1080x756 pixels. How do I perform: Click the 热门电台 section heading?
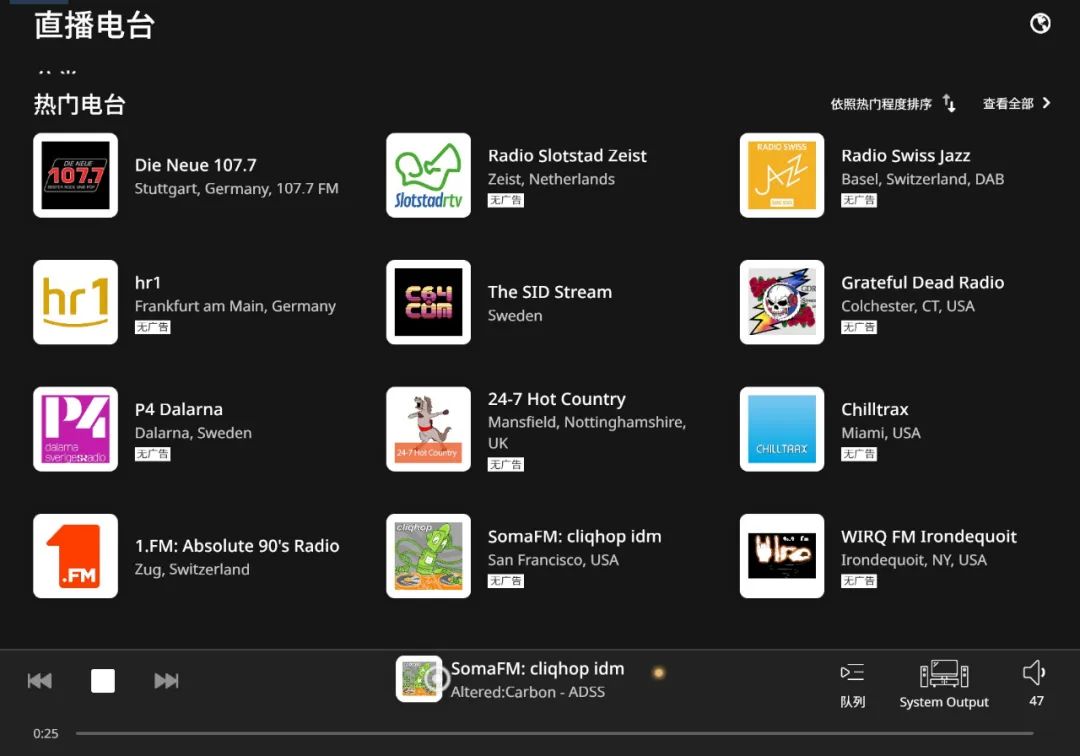pos(80,104)
